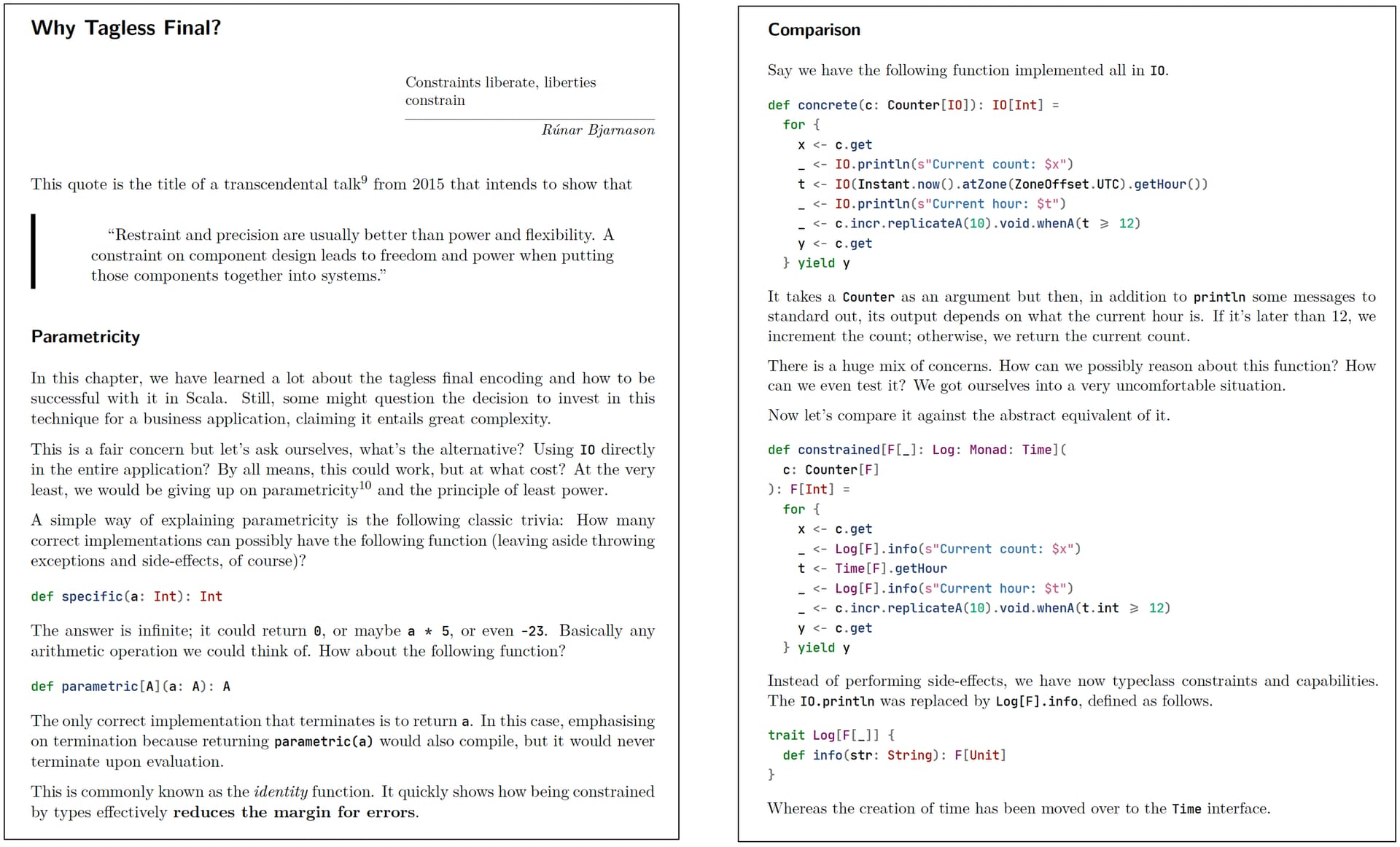Viewport: 1400px width, 847px height.
Task: Click the 'Comparison' section heading
Action: point(814,30)
